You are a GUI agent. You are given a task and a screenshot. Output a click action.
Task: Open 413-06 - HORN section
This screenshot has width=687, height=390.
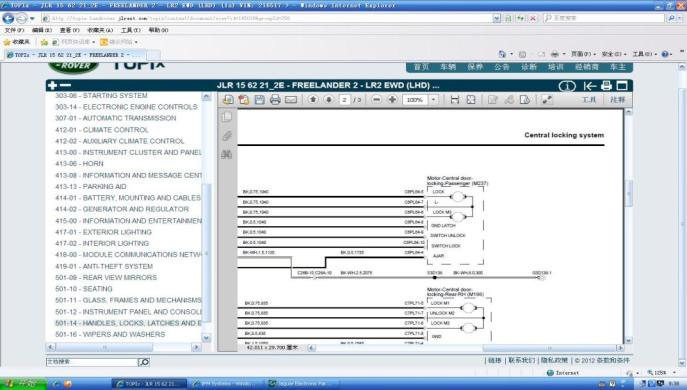tap(79, 163)
